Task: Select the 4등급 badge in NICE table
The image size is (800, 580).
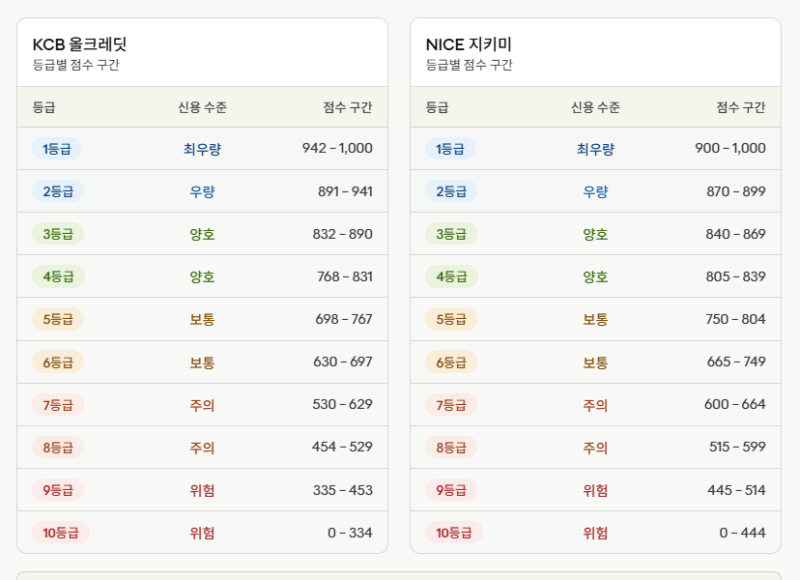Action: tap(452, 276)
